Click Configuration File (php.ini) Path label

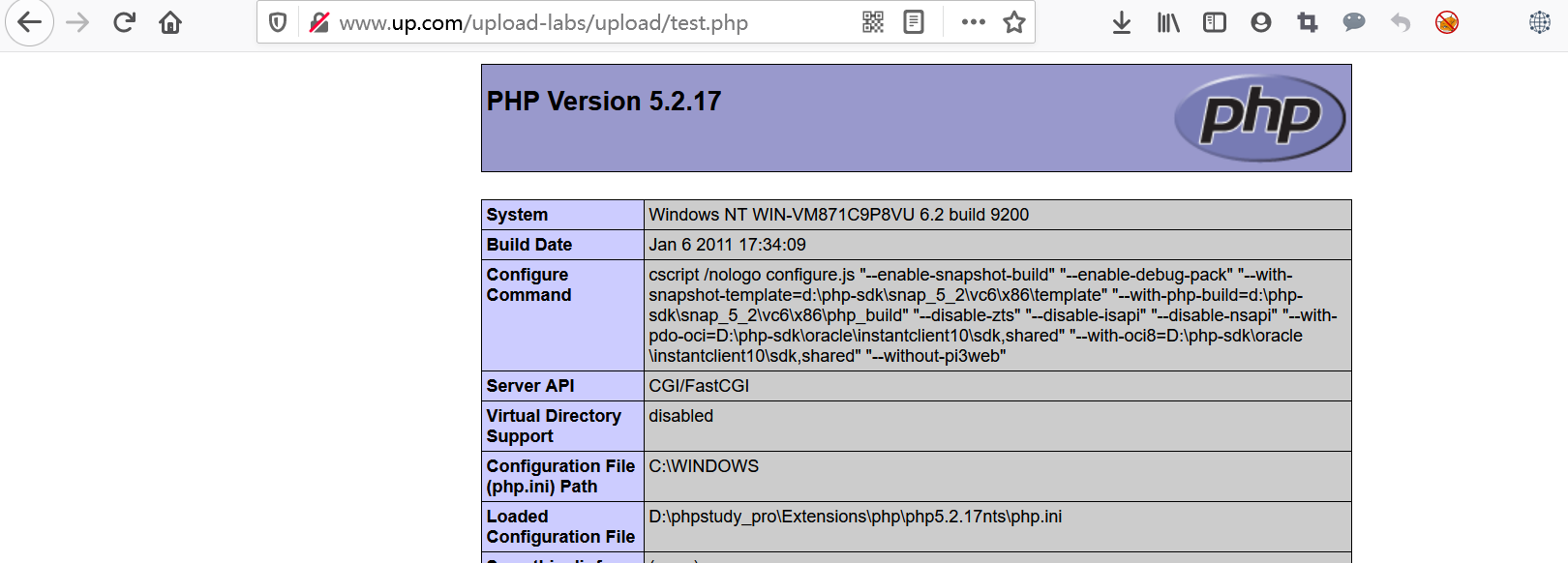560,477
